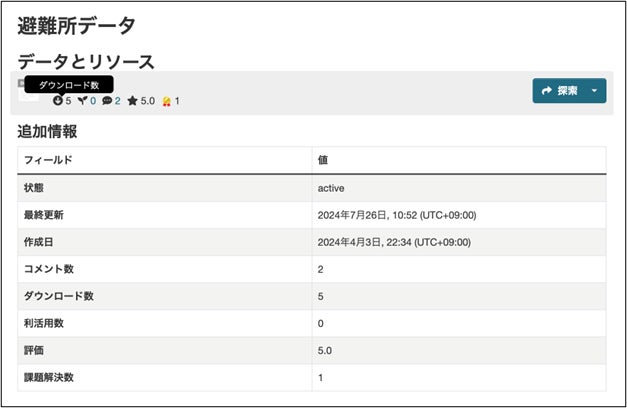Click the medal issue-resolution icon
The width and height of the screenshot is (627, 408).
click(167, 101)
